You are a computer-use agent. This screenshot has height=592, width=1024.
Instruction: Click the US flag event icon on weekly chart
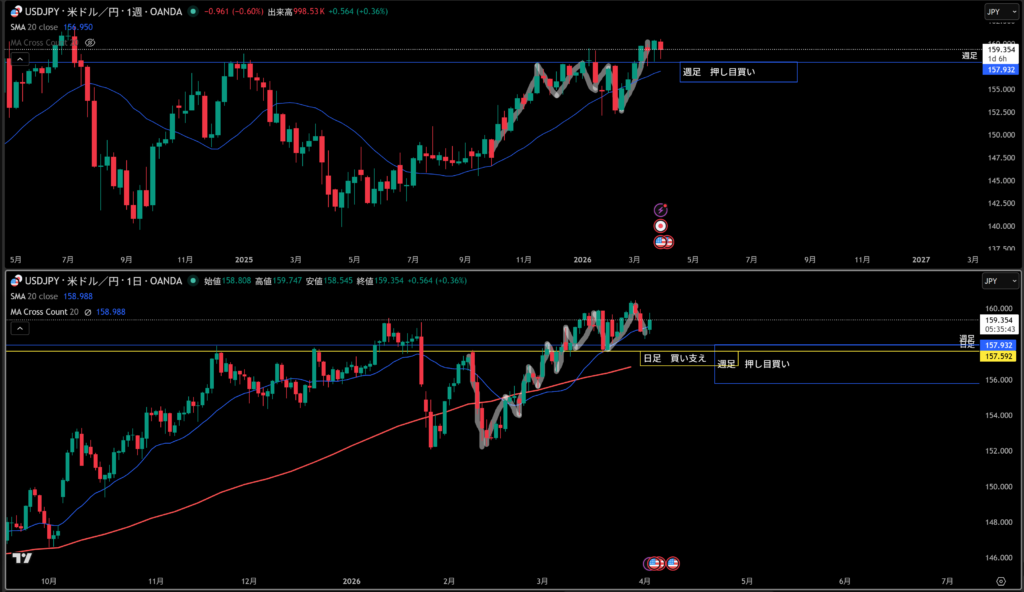(662, 242)
